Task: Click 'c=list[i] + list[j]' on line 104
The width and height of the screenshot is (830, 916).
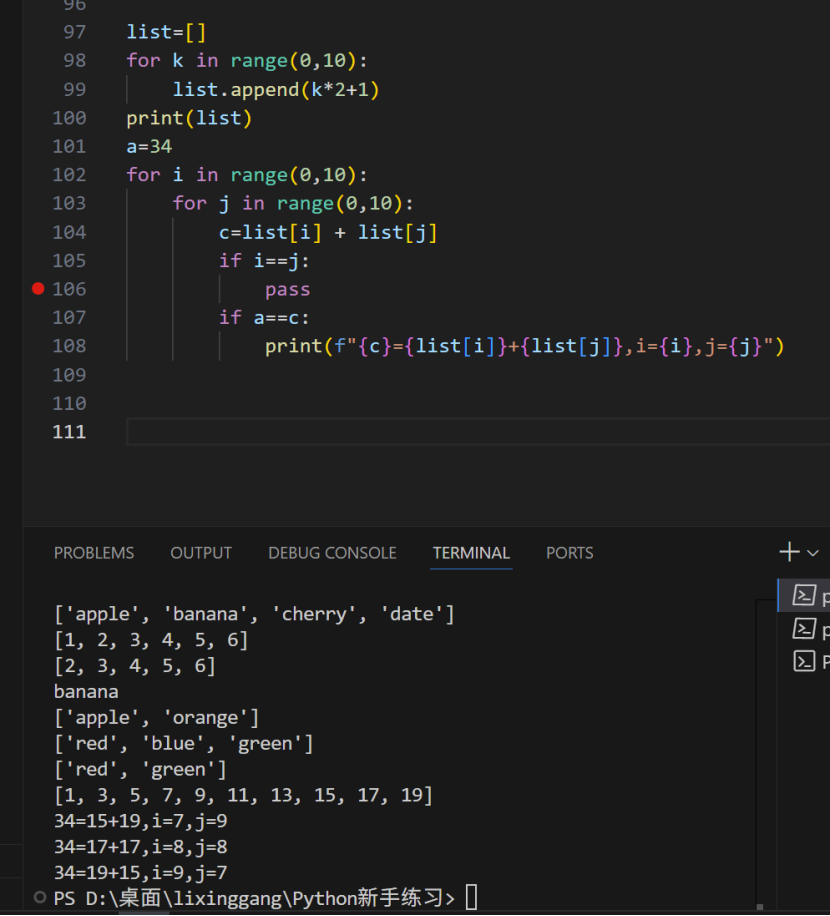Action: pos(328,233)
